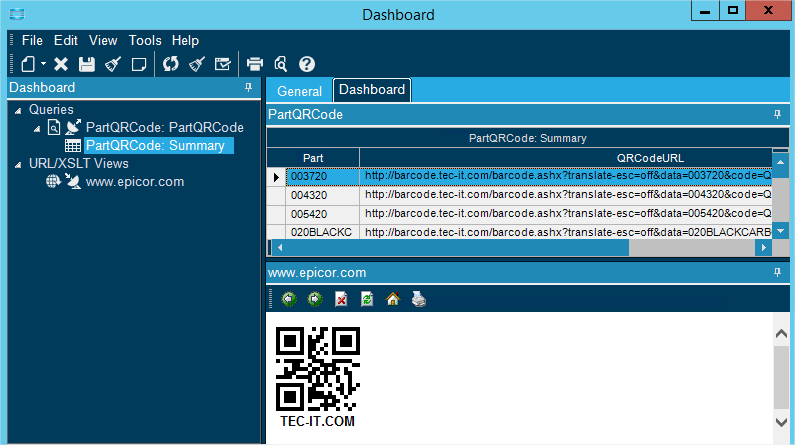795x445 pixels.
Task: Click part cell 020BLACKC
Action: [x=322, y=232]
